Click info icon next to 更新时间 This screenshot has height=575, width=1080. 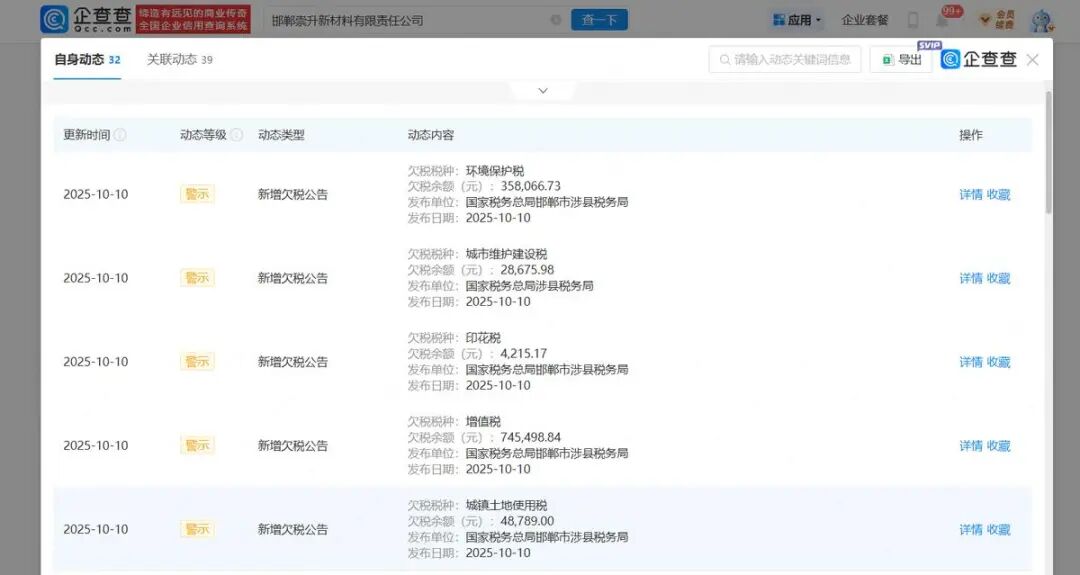120,135
